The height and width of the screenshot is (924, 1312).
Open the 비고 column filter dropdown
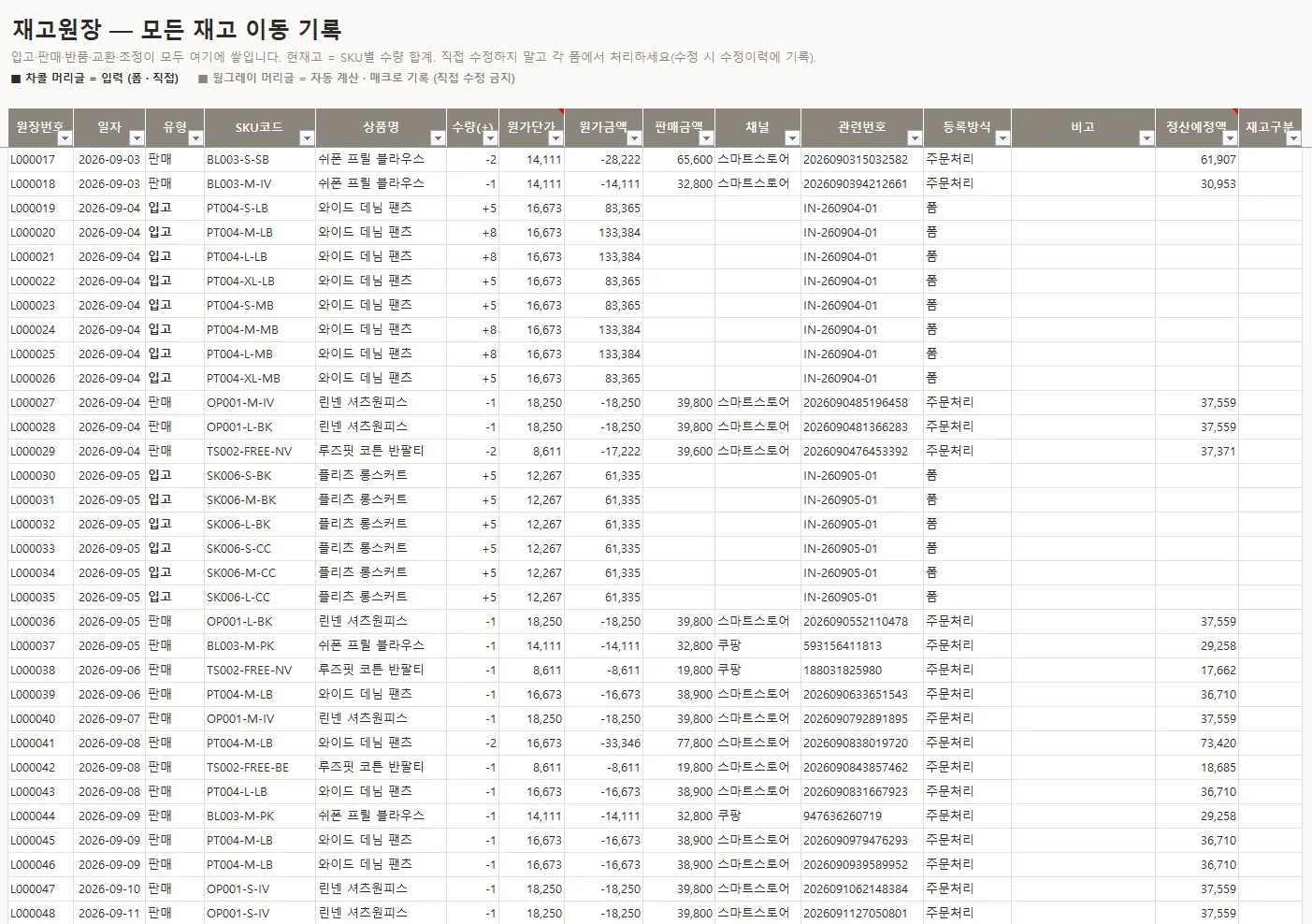coord(1146,138)
